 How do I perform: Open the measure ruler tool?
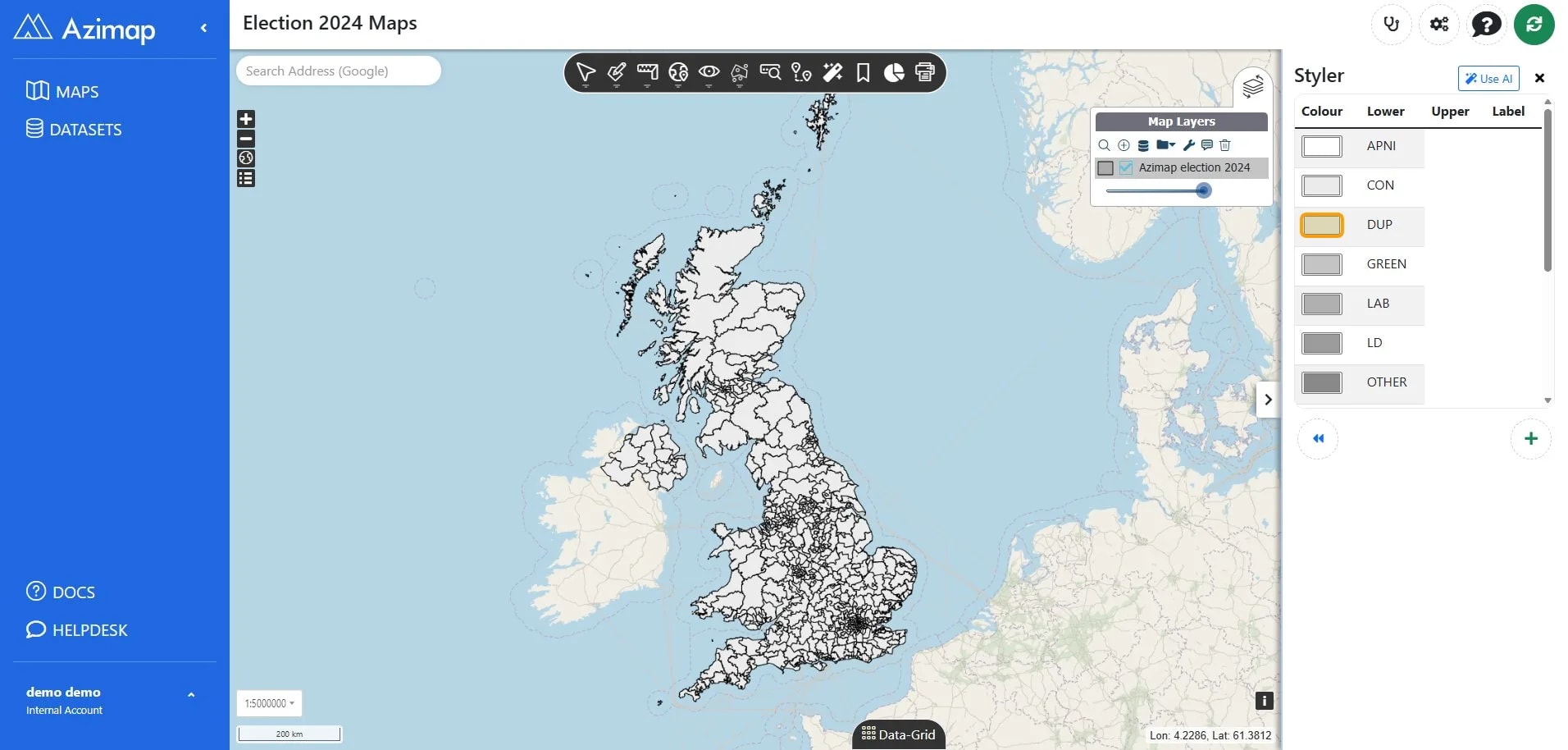tap(648, 73)
